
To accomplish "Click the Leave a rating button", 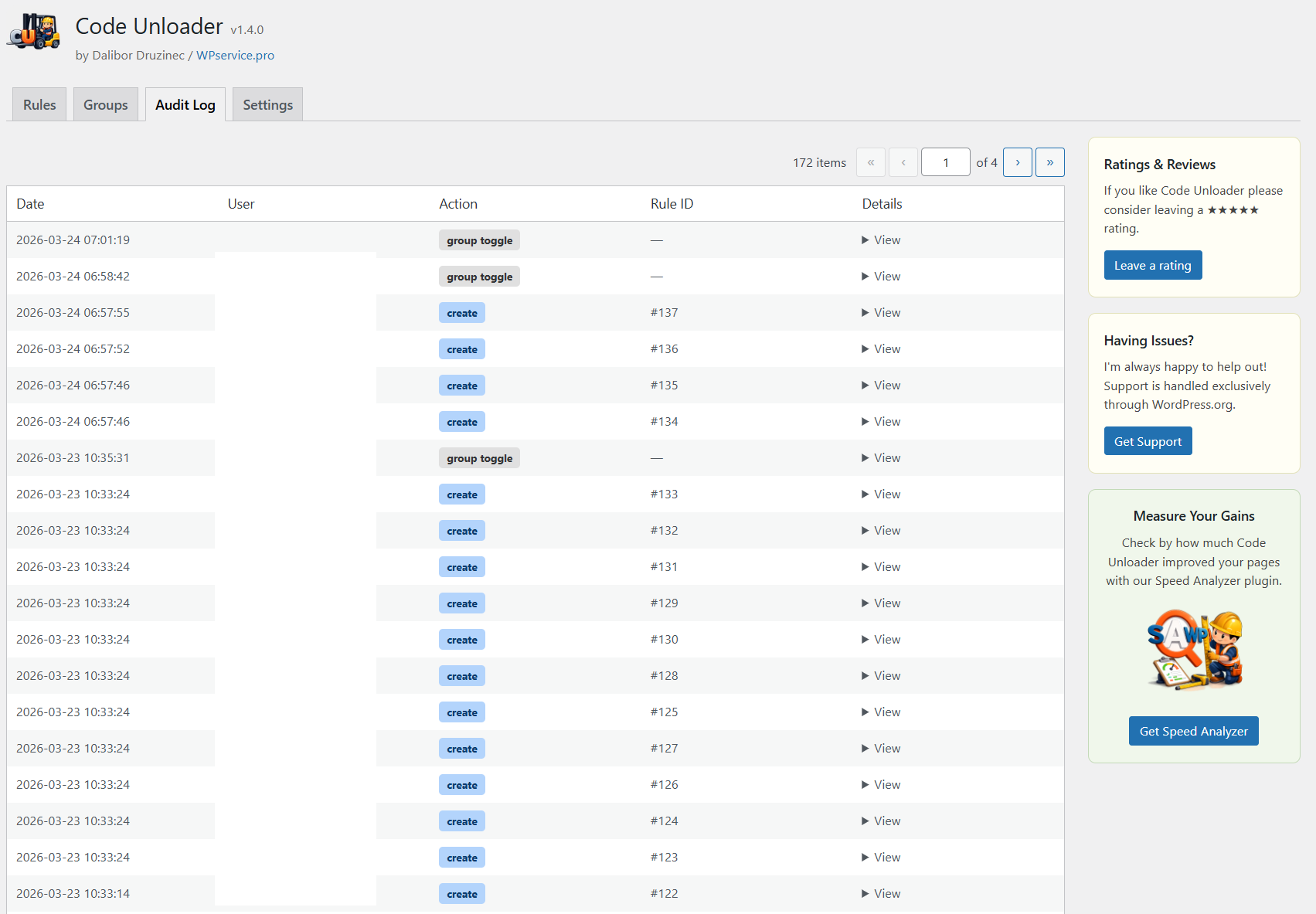I will (x=1152, y=264).
